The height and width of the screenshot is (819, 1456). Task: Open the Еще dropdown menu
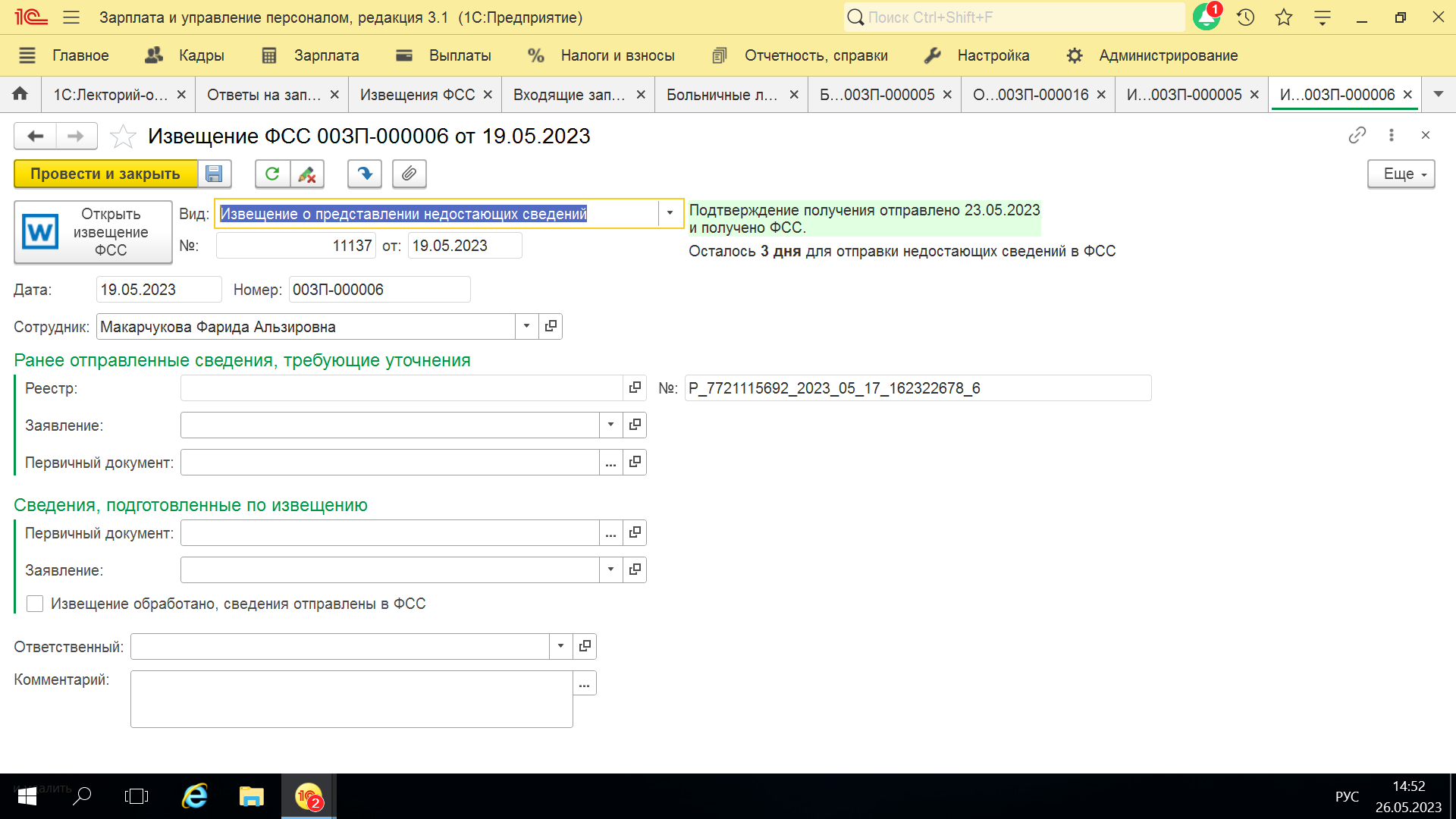(1401, 174)
